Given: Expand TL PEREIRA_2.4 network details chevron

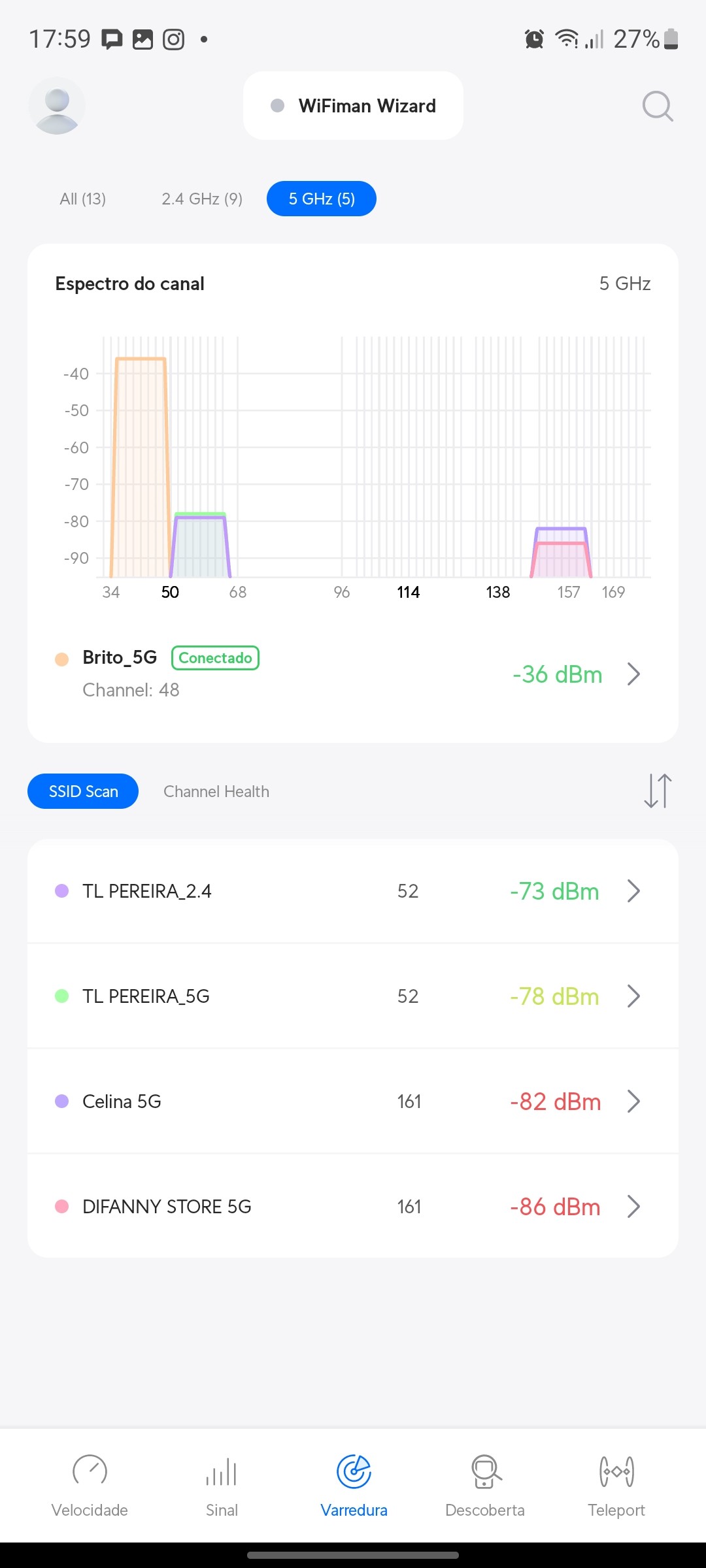Looking at the screenshot, I should coord(633,891).
